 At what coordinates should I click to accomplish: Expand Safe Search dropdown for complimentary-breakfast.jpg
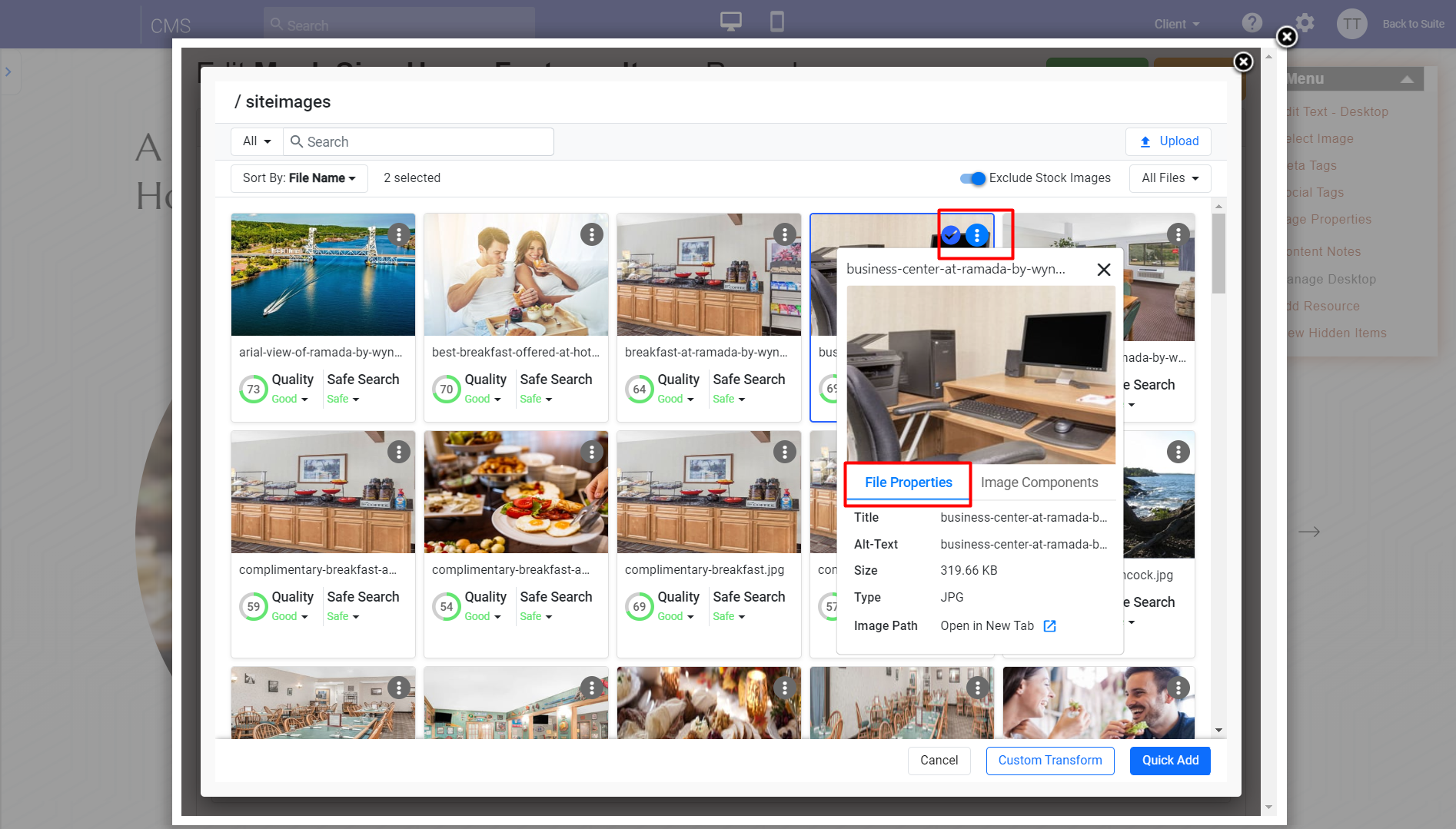coord(729,617)
